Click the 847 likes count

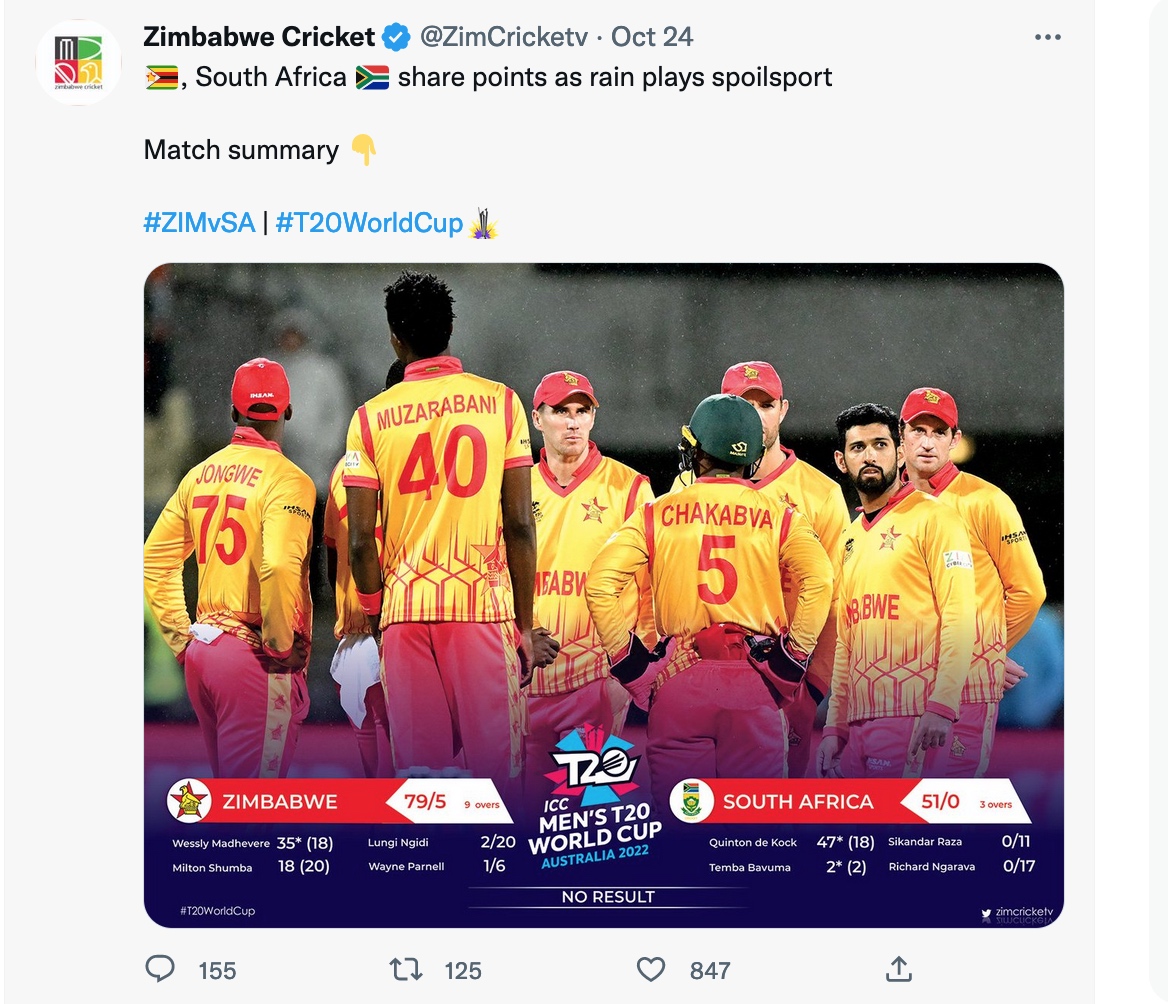(x=710, y=970)
